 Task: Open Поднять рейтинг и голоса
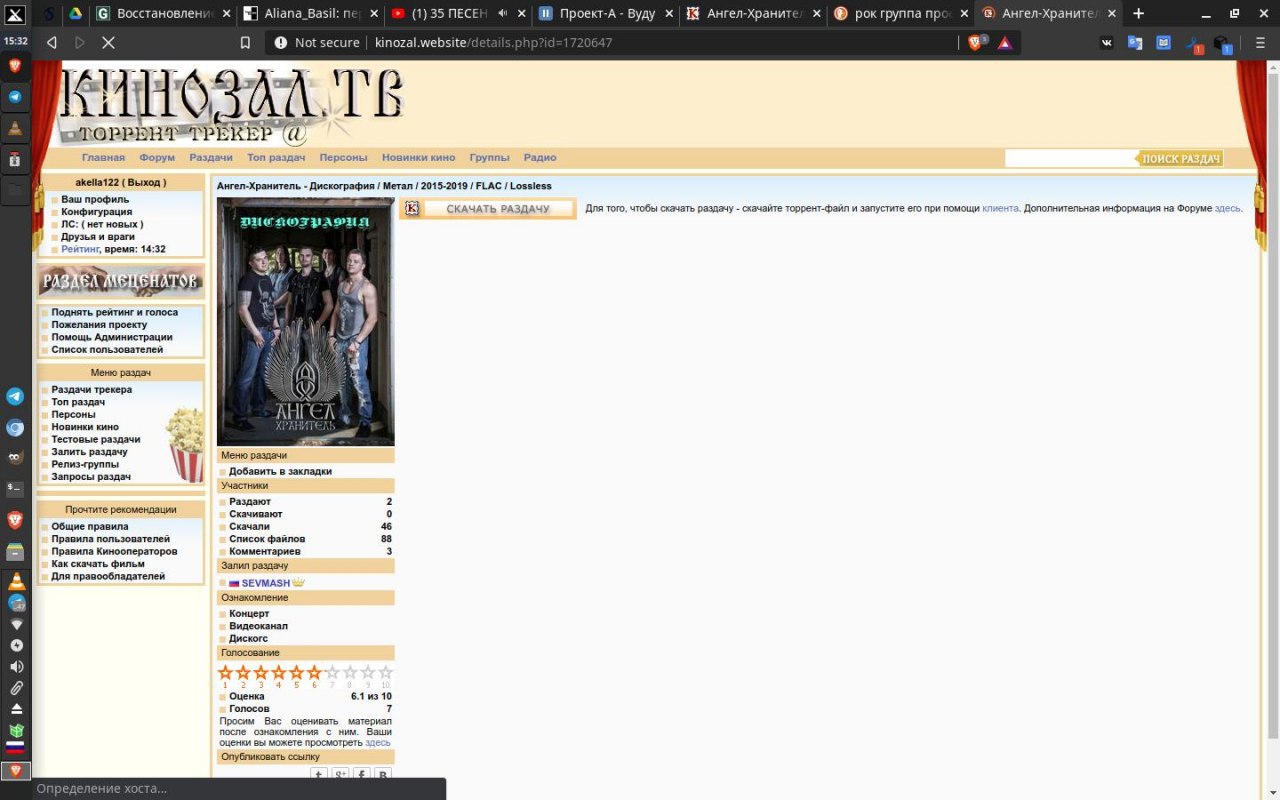(x=115, y=312)
